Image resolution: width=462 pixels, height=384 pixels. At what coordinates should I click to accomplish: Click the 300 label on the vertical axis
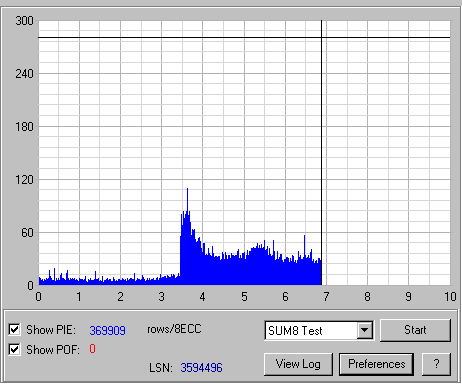pyautogui.click(x=24, y=21)
